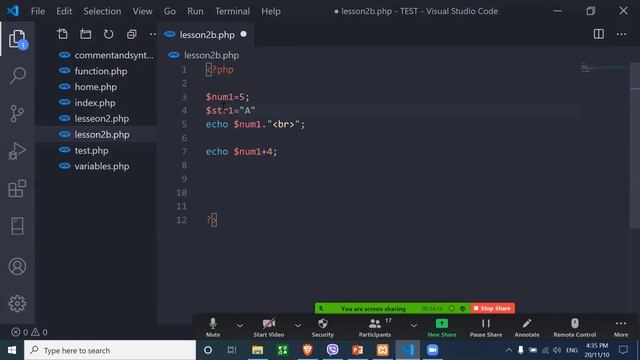Open XAMPP from taskbar
This screenshot has height=360, width=640.
pyautogui.click(x=382, y=350)
